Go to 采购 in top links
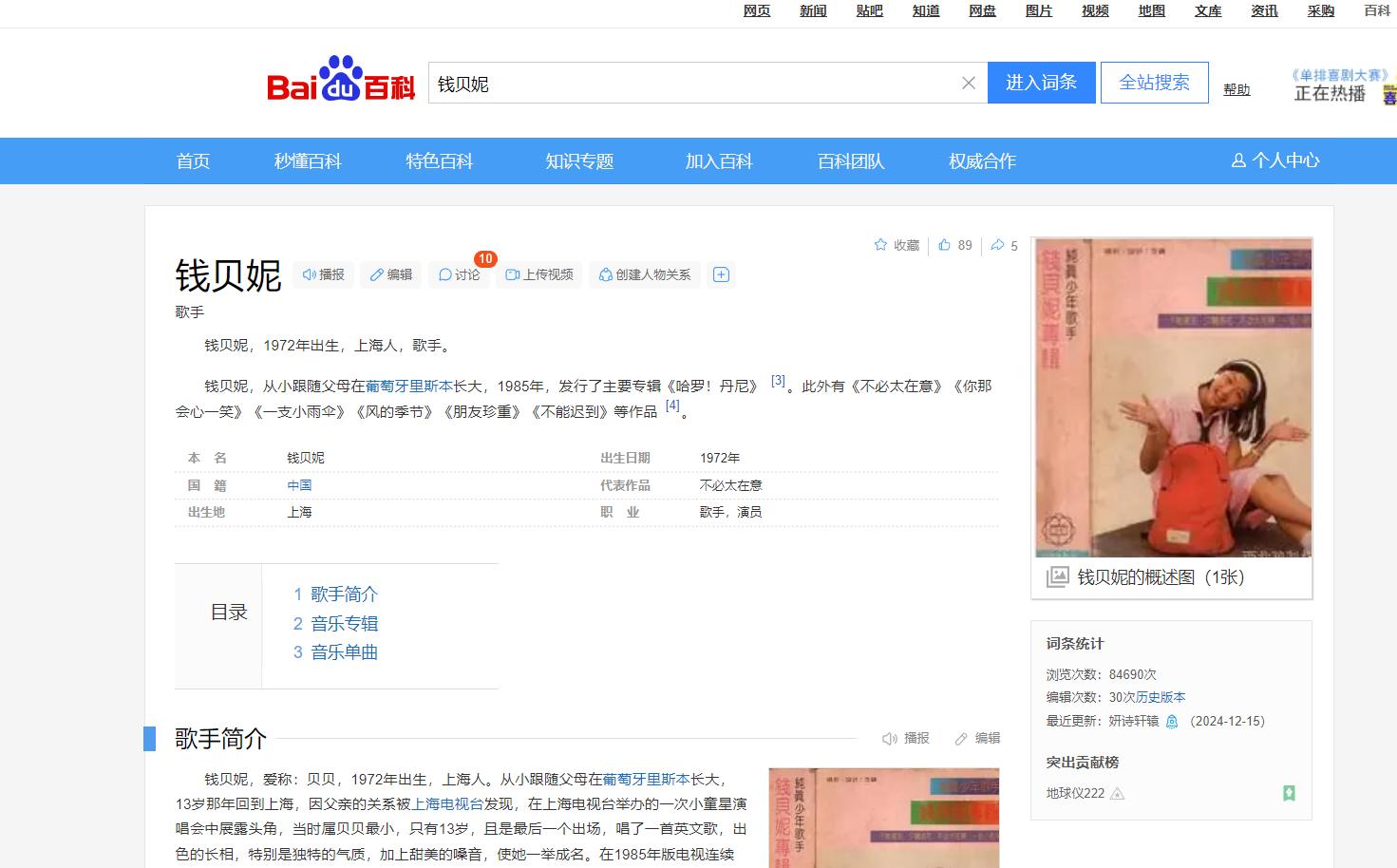Viewport: 1397px width, 868px height. (x=1321, y=10)
